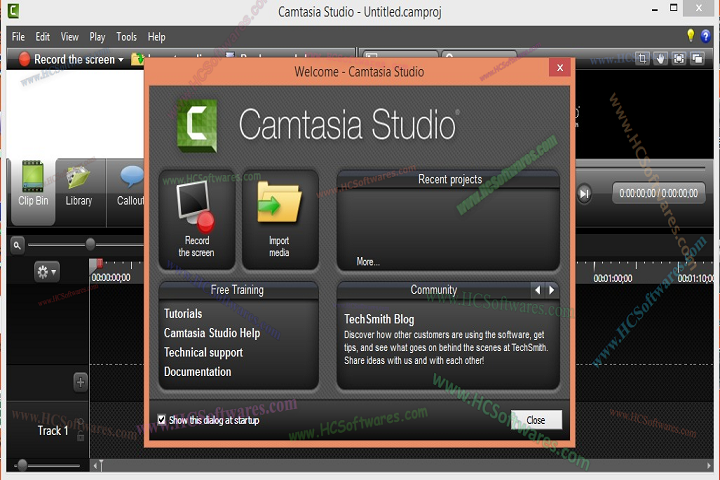Click the skip-to-next playback button
The width and height of the screenshot is (720, 480).
point(584,193)
